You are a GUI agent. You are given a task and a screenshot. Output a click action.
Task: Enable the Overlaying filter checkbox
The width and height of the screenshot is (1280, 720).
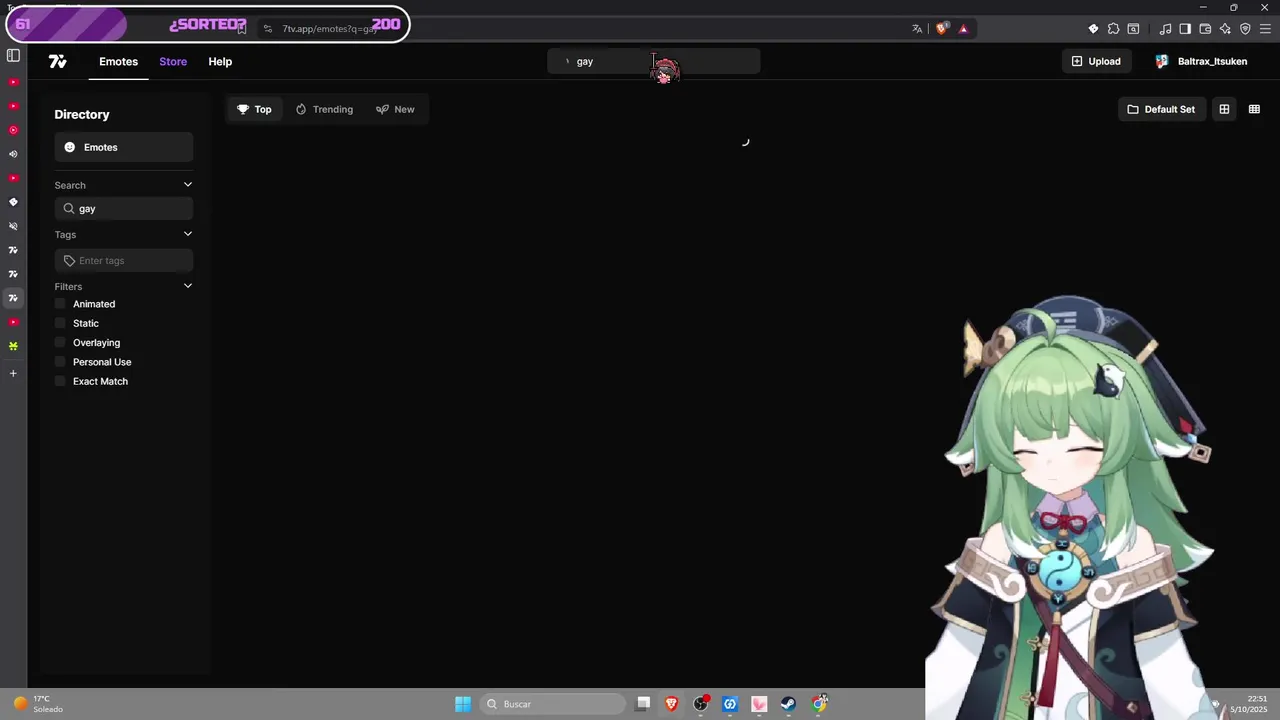(x=60, y=343)
